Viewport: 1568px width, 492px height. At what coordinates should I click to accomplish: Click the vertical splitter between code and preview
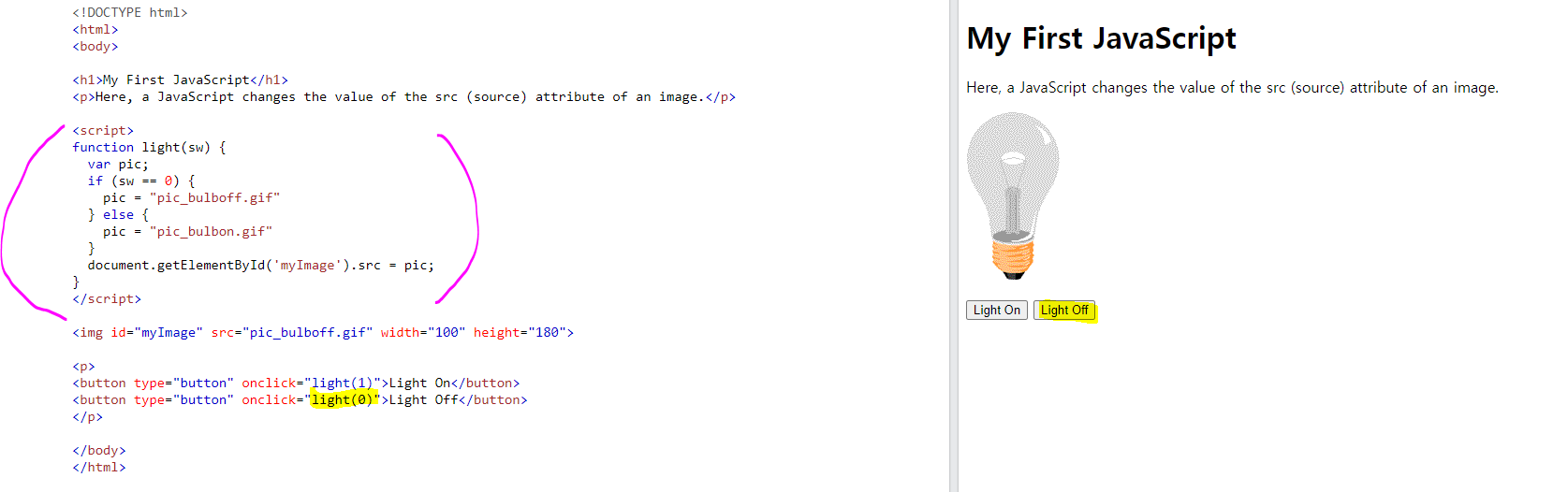(954, 246)
